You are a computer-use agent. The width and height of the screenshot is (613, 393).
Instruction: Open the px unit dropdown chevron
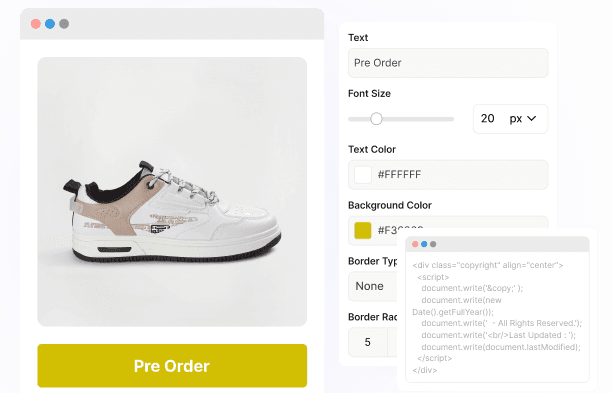coord(532,118)
